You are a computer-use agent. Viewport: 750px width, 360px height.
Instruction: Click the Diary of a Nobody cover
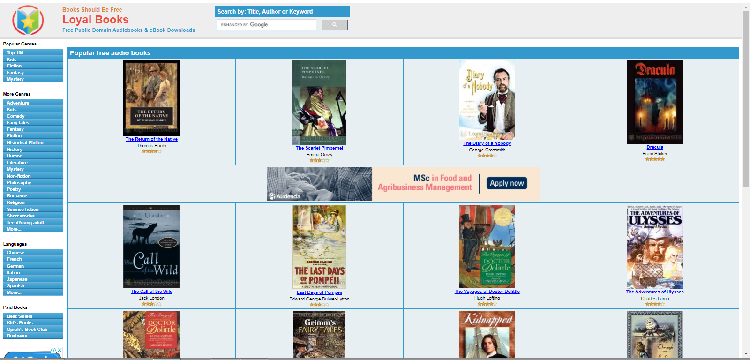487,100
